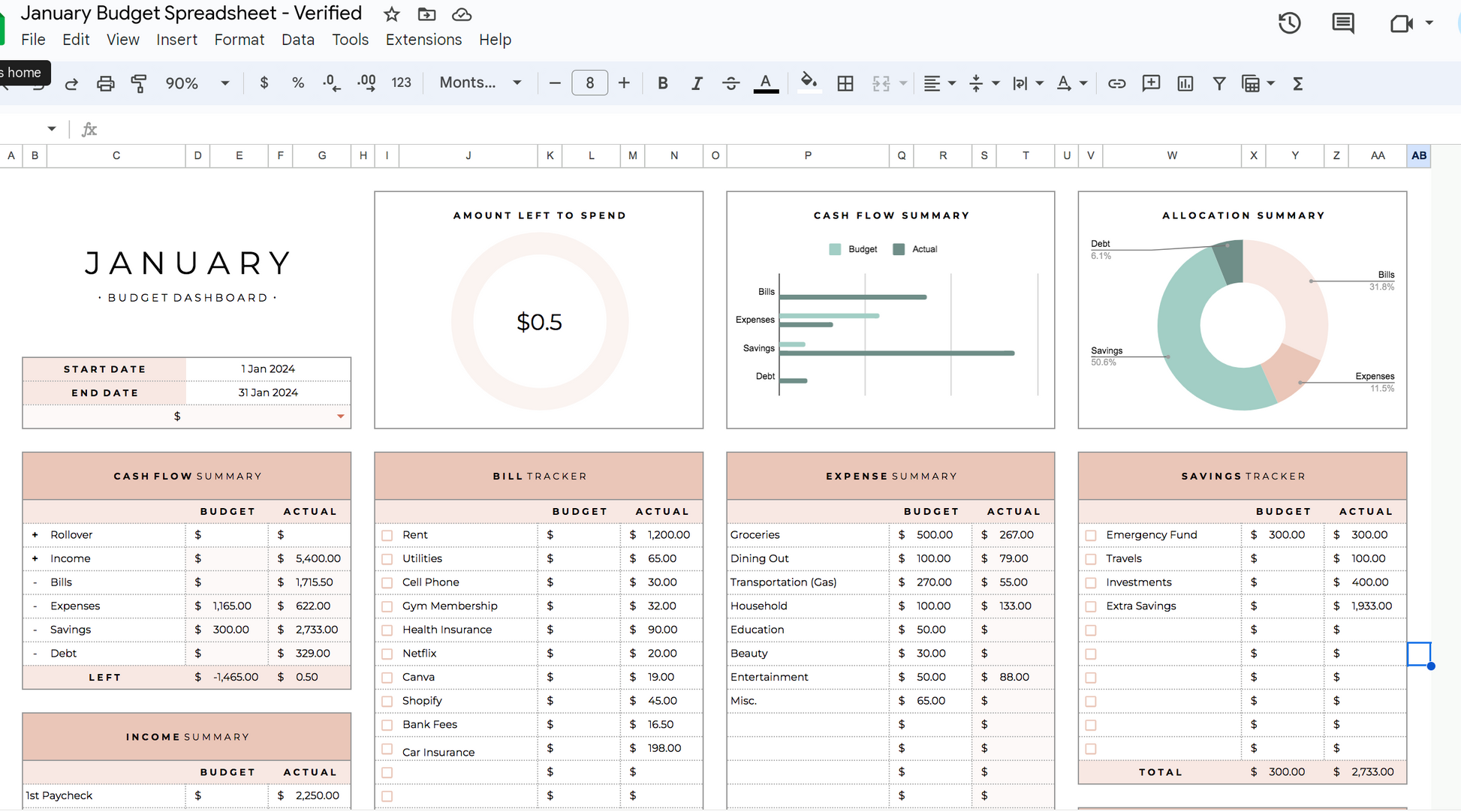Open the Format menu
This screenshot has height=812, width=1461.
(x=239, y=40)
